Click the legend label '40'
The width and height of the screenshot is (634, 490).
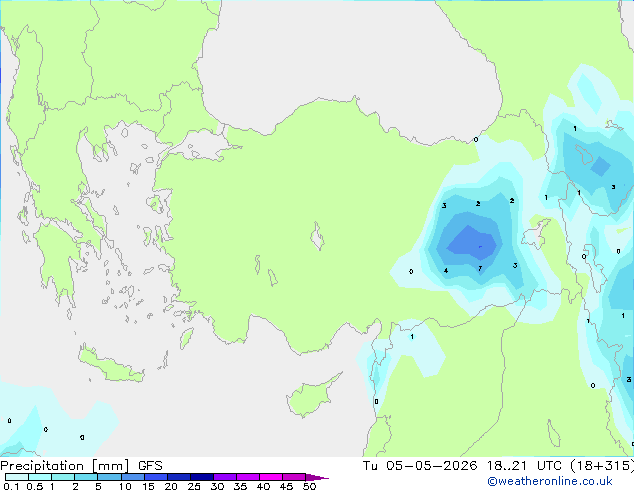point(263,486)
